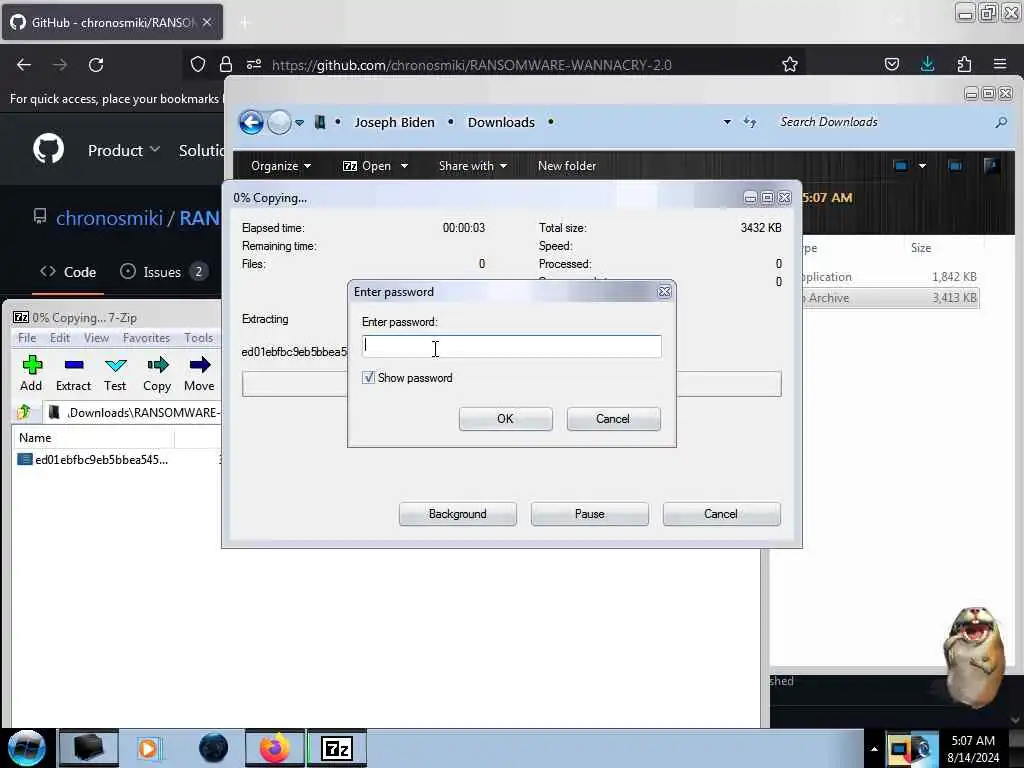This screenshot has height=768, width=1024.
Task: Click the Explorer search magnifier icon
Action: pos(1001,122)
